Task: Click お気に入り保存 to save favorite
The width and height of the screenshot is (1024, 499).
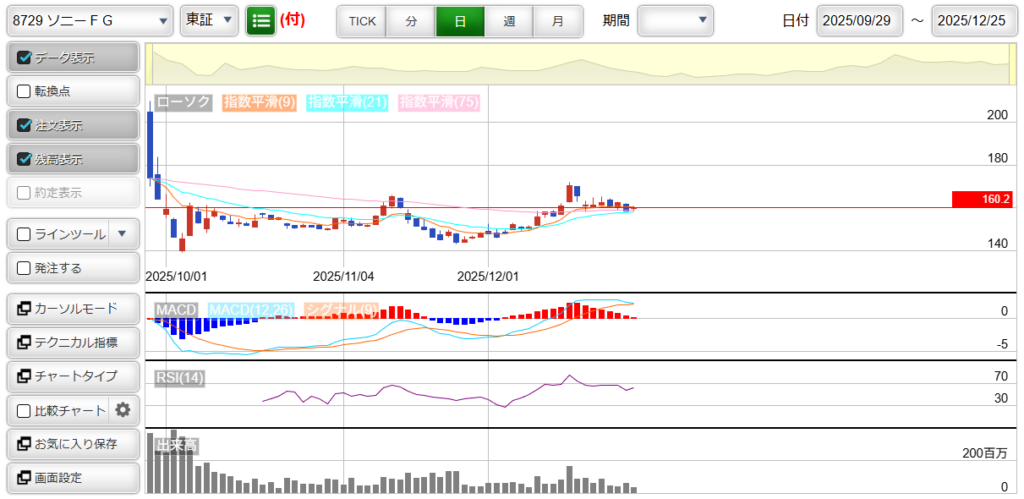Action: coord(72,443)
